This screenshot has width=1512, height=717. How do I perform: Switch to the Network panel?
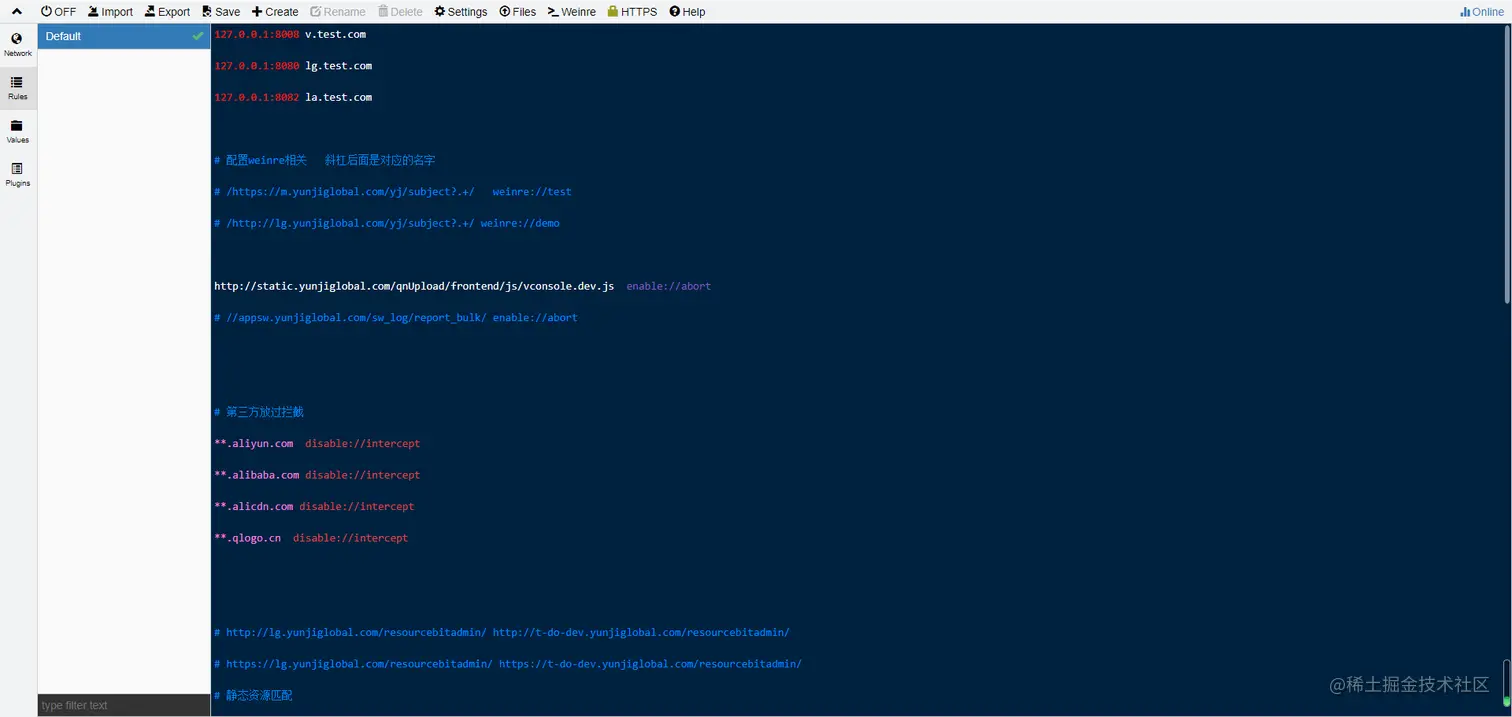tap(17, 45)
